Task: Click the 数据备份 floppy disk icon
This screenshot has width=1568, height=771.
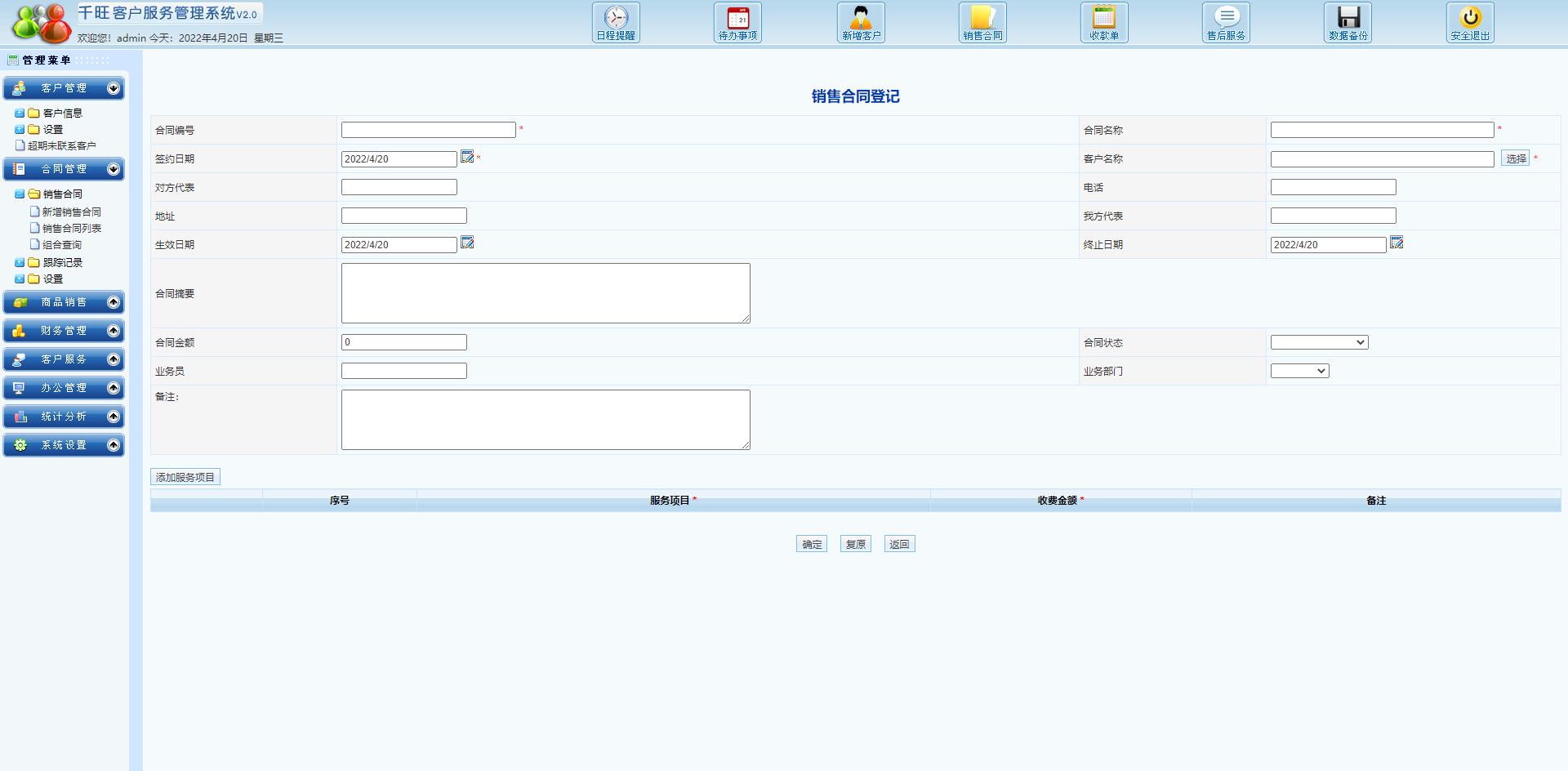Action: (x=1347, y=23)
